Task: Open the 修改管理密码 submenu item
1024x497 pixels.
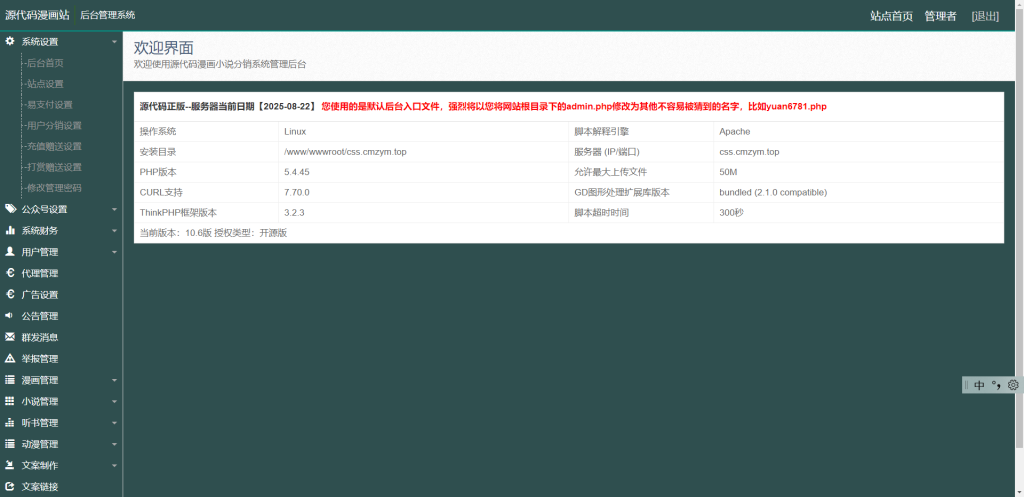Action: click(x=54, y=188)
